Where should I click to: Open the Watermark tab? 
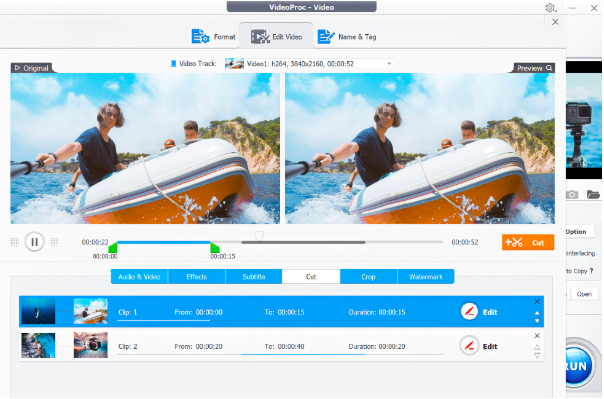click(426, 277)
